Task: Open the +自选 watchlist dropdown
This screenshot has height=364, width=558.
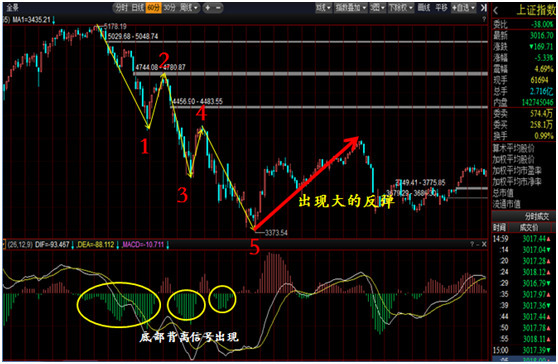Action: [463, 7]
